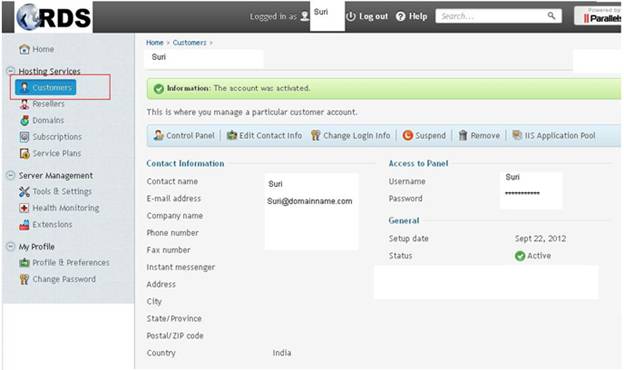
Task: Click the IIS Application Pool icon
Action: tap(517, 135)
